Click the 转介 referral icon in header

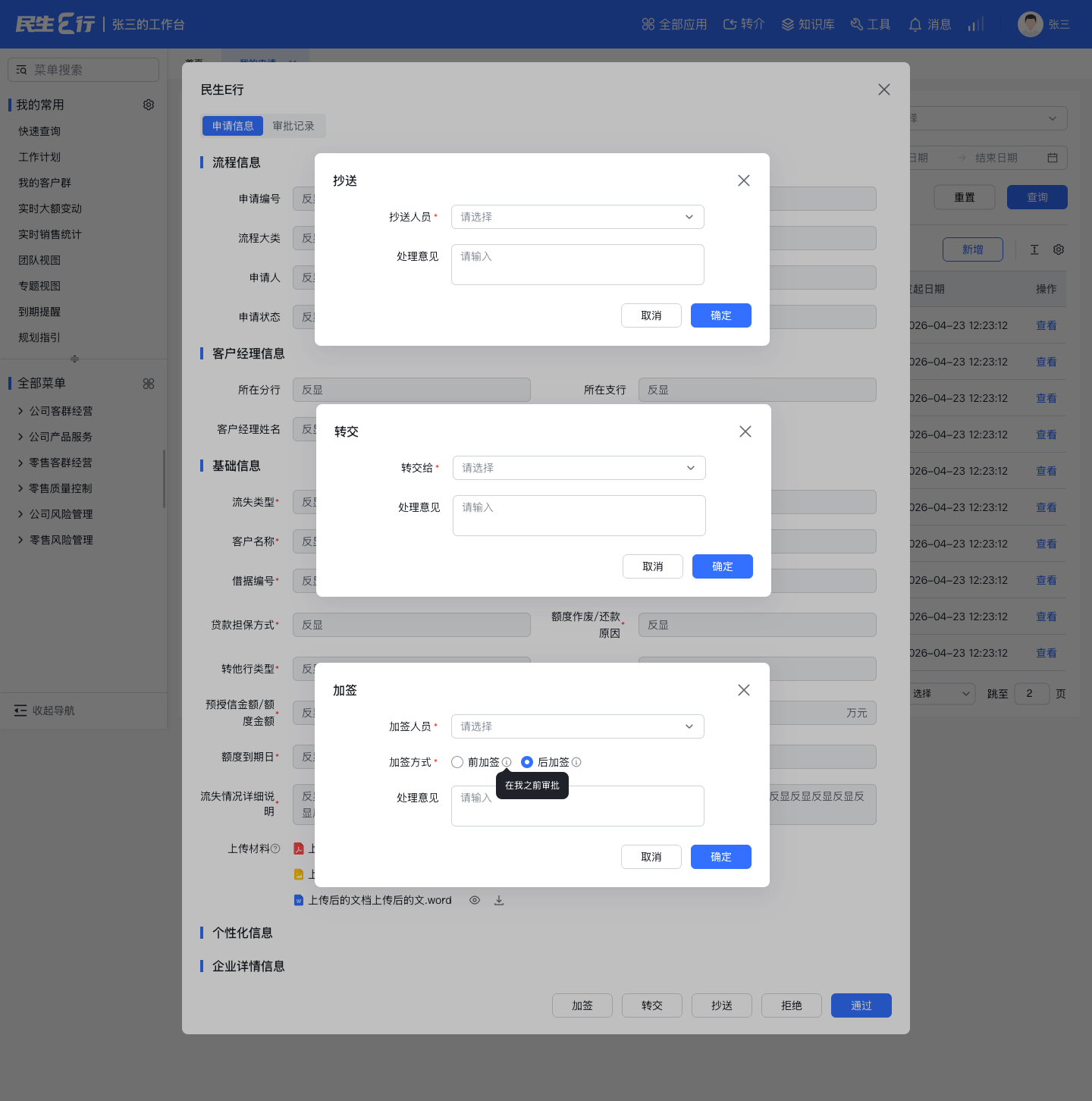tap(730, 24)
